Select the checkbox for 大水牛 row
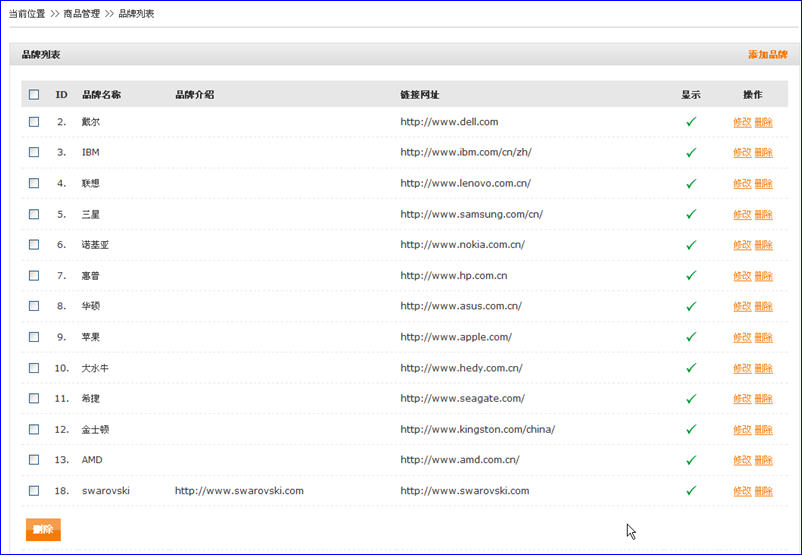Image resolution: width=802 pixels, height=555 pixels. pos(34,368)
